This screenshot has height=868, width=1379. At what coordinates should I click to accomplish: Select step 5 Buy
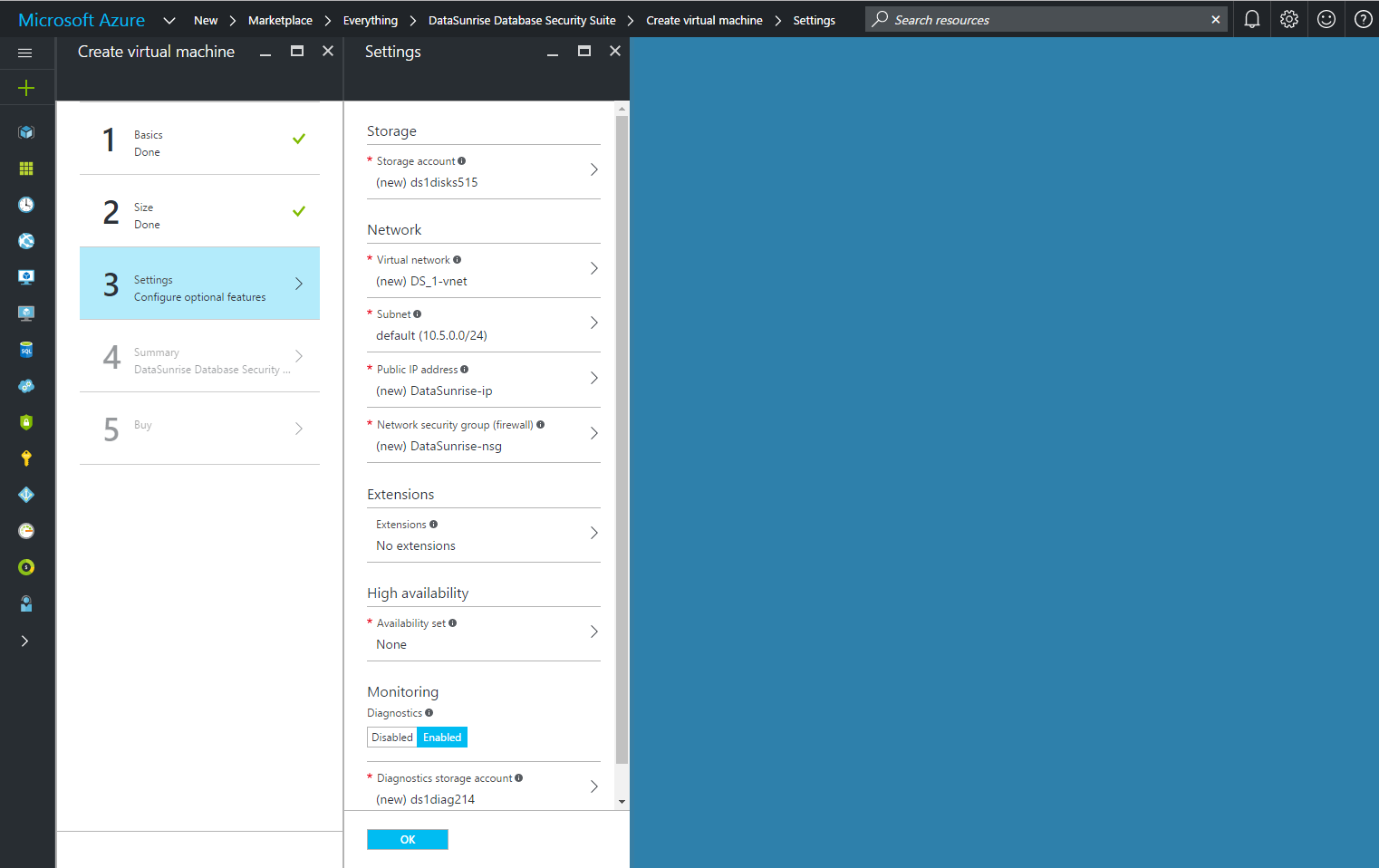click(199, 429)
